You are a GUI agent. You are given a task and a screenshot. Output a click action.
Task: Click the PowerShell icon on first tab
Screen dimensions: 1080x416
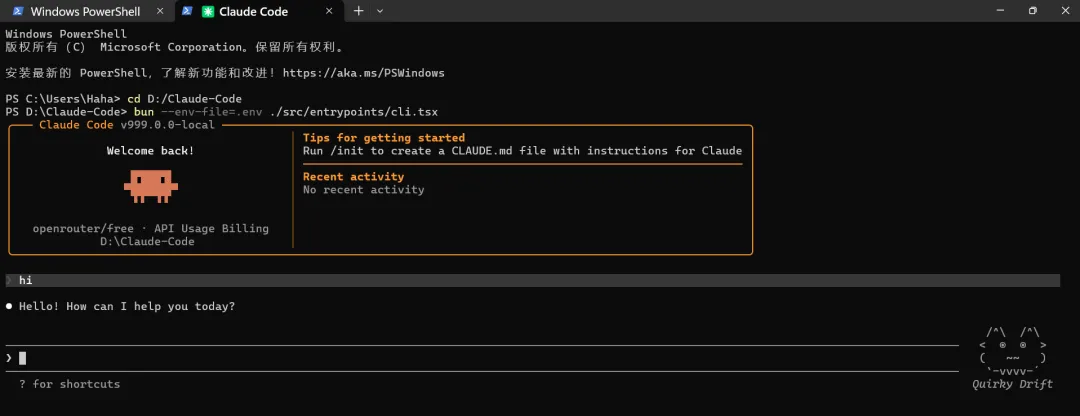coord(17,12)
